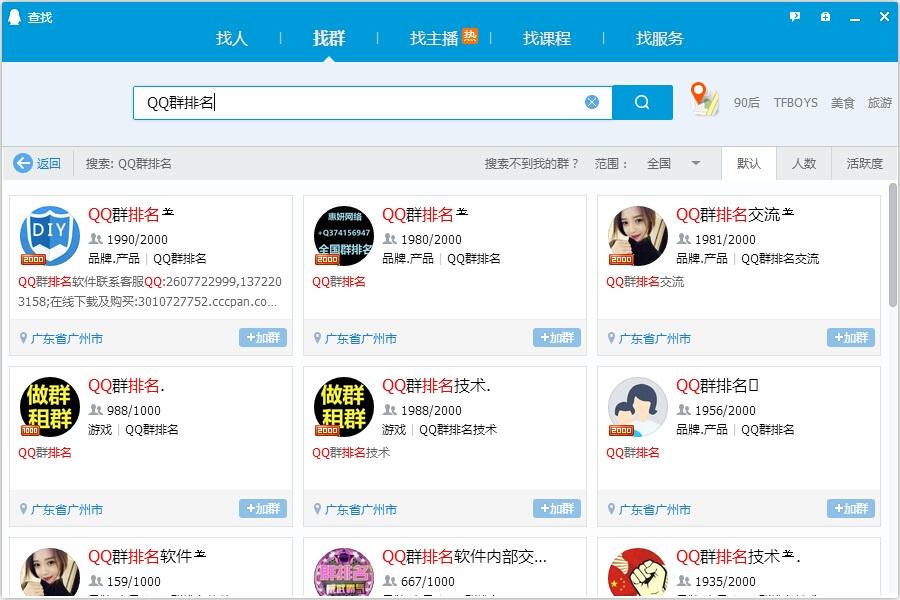The image size is (900, 600).
Task: Click inside the search input field
Action: coord(350,101)
